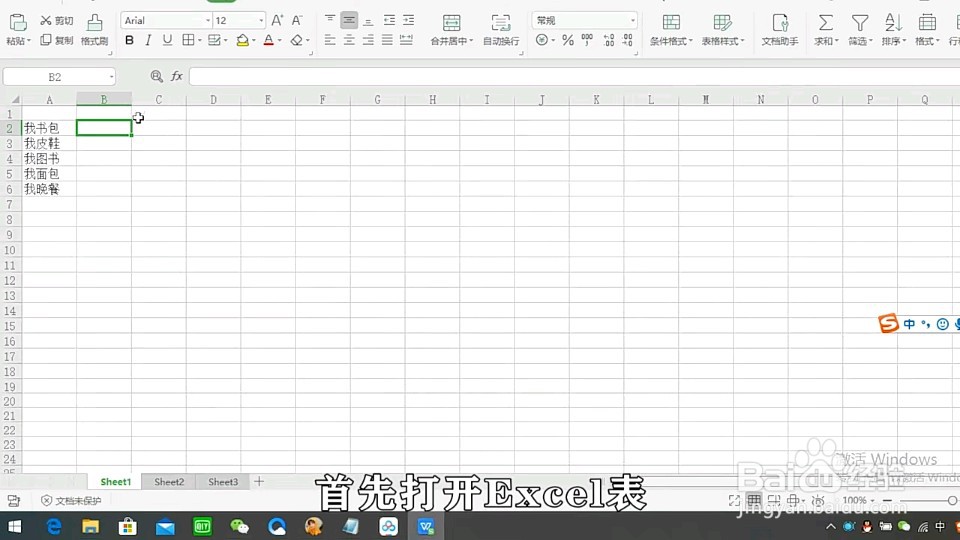Click the decrease decimal places icon

coord(628,40)
